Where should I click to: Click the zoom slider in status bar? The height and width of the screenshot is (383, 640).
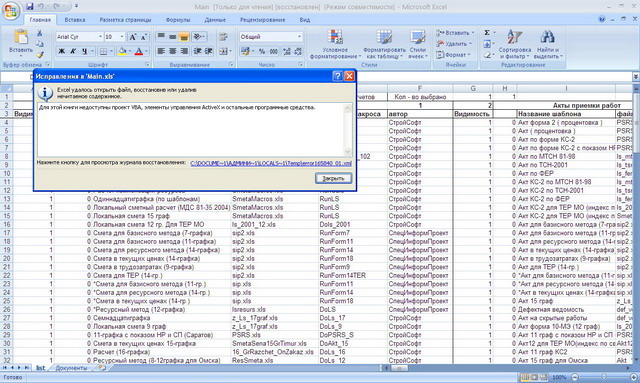point(604,377)
